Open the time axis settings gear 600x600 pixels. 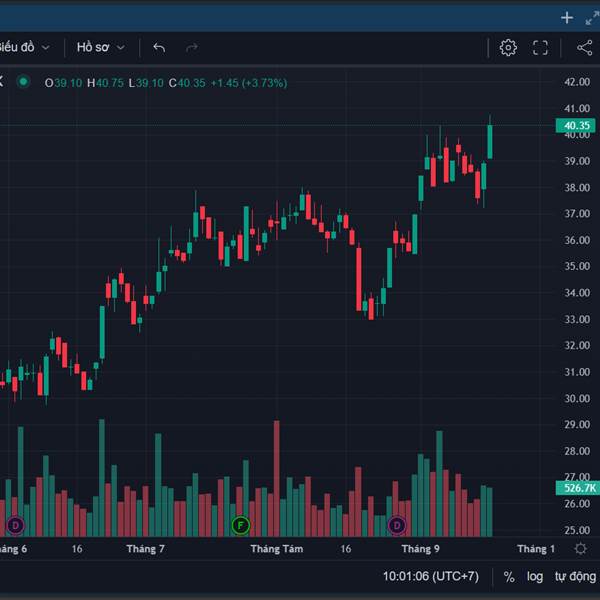(x=580, y=549)
